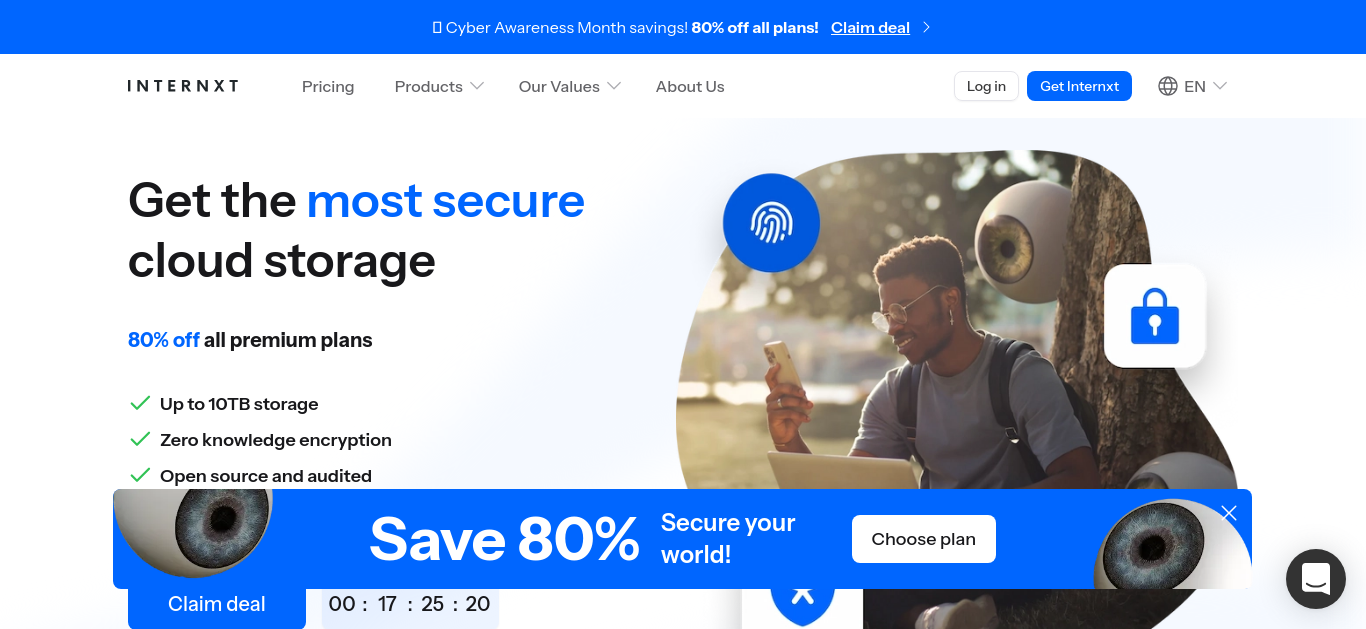Click the arrow next to Claim deal
The image size is (1366, 629).
coord(926,28)
